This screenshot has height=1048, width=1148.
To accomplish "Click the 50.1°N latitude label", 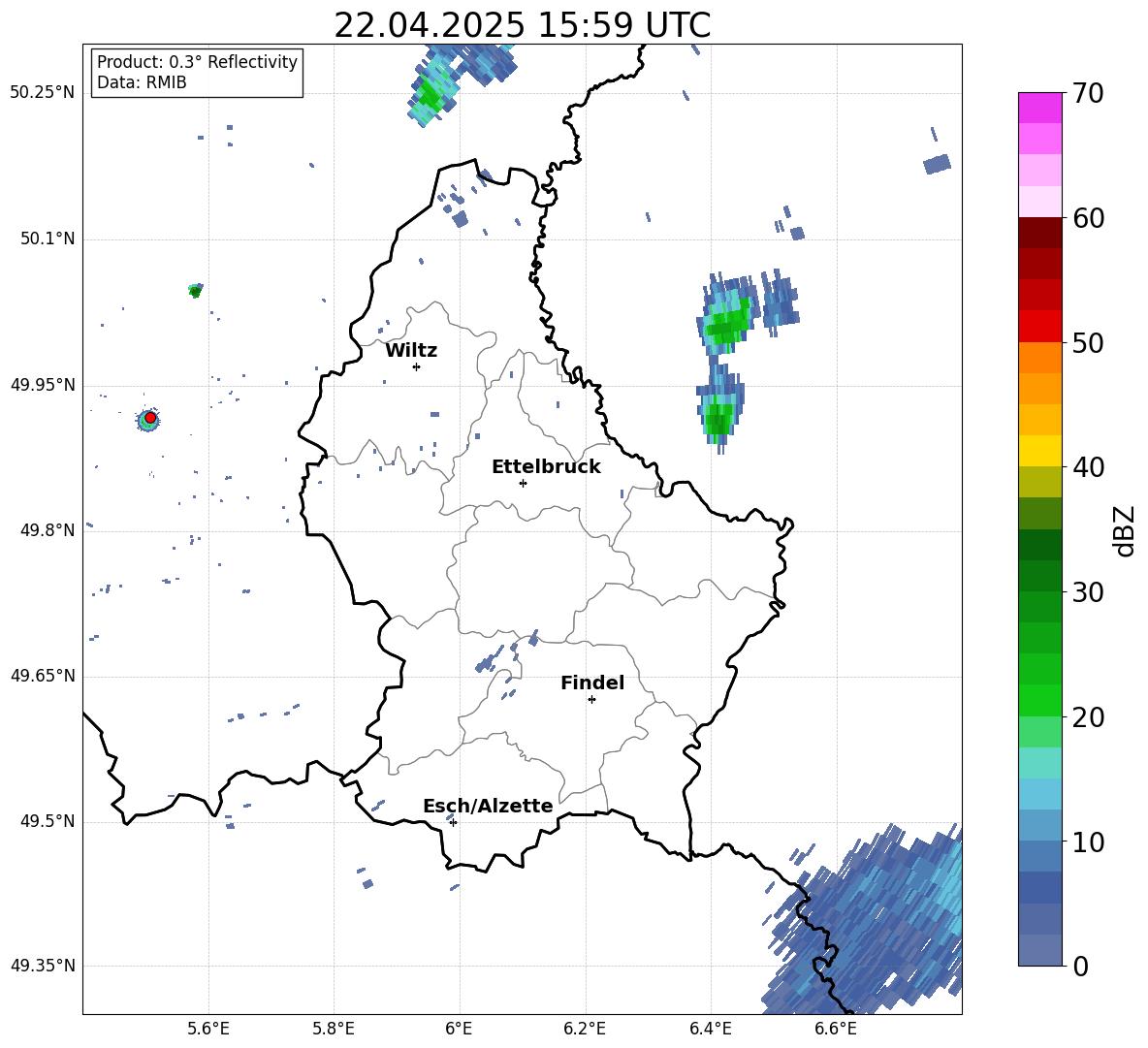I will [x=48, y=238].
